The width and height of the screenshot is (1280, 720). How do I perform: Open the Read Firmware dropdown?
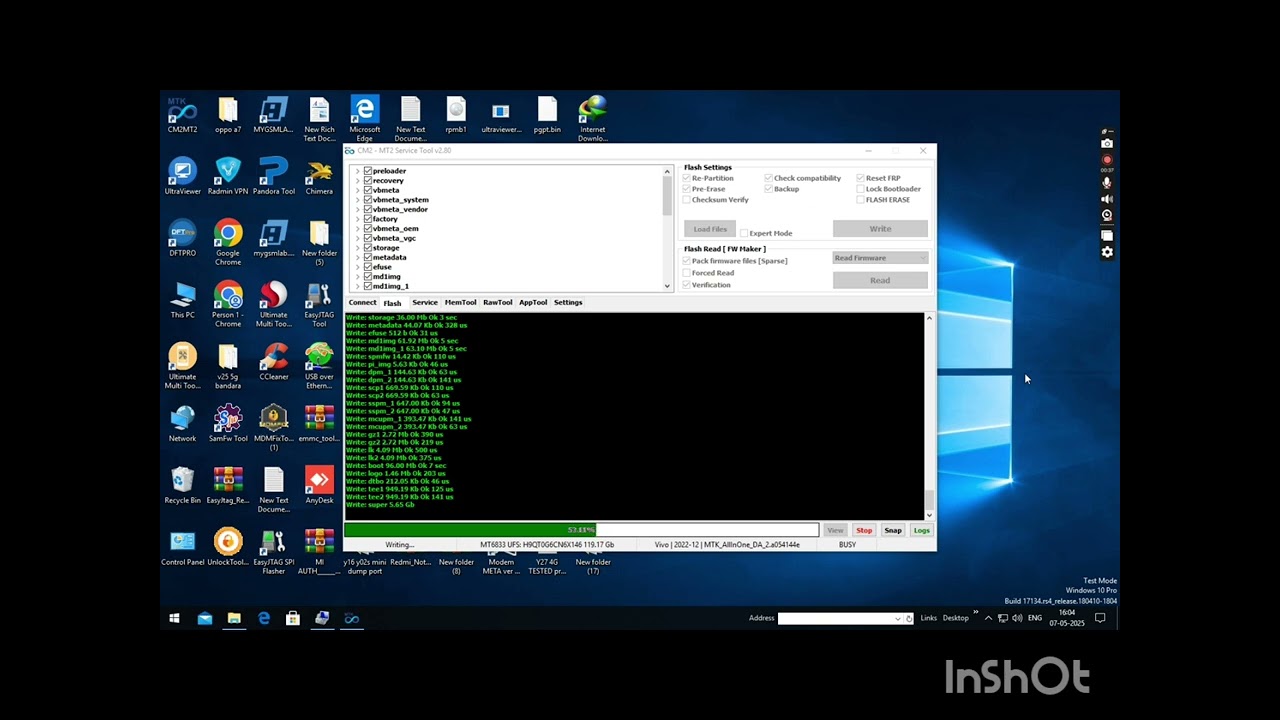880,258
